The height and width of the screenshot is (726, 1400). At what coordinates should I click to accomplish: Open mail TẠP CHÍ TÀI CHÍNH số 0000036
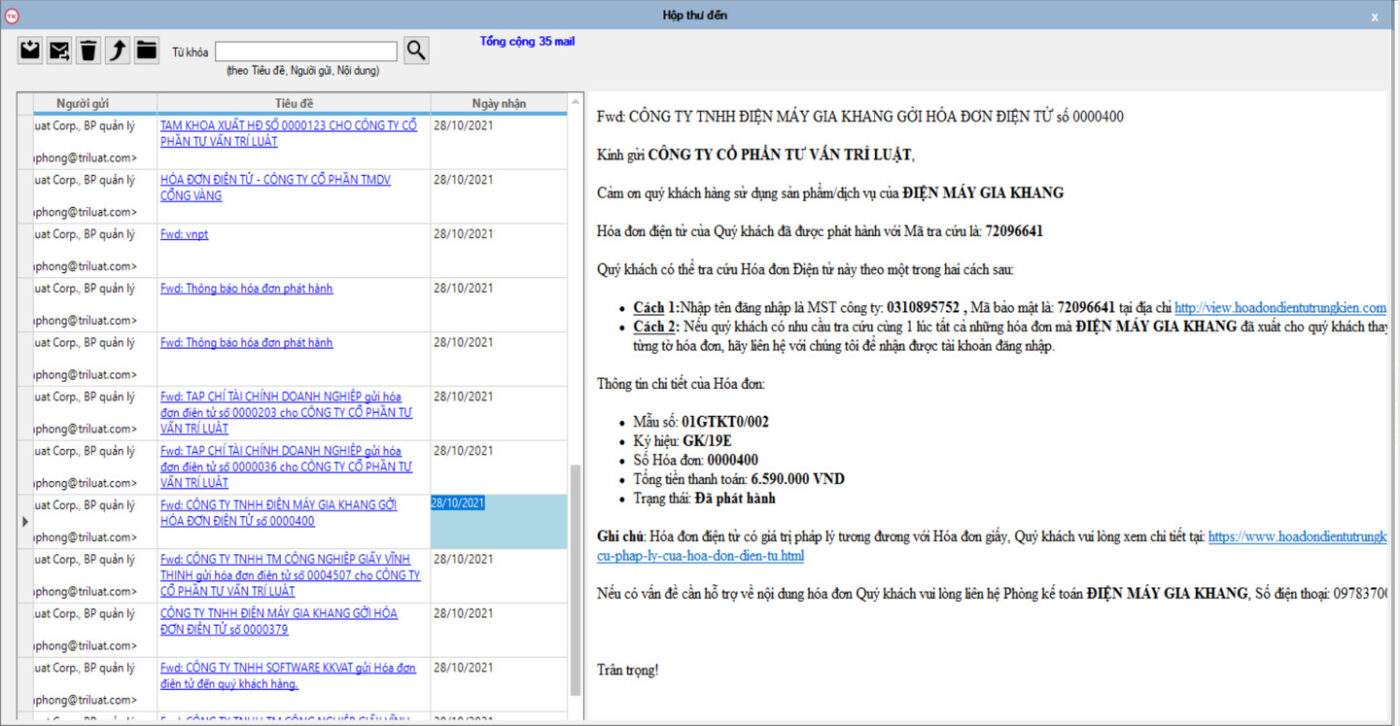(286, 466)
